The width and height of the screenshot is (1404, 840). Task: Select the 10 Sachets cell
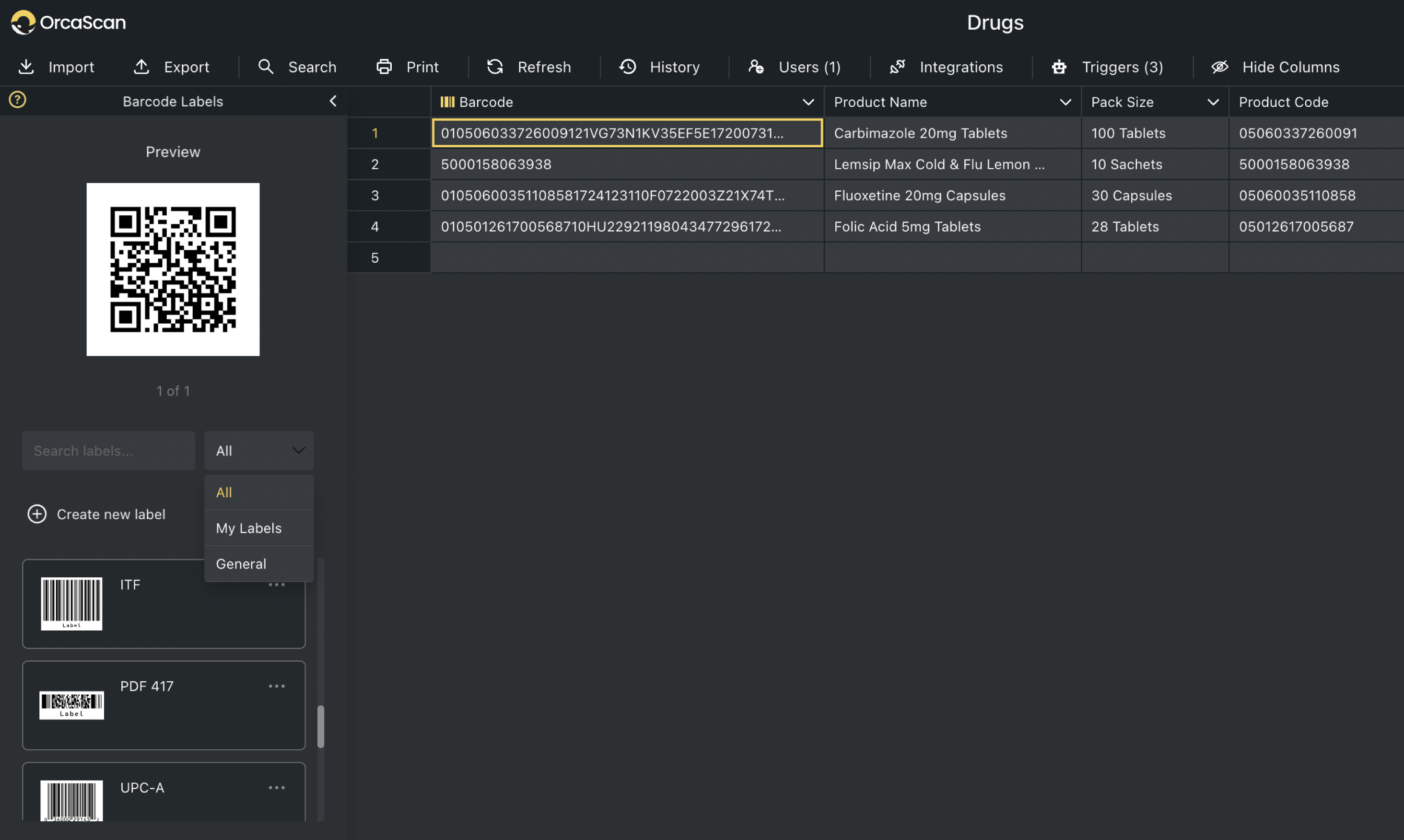coord(1156,164)
